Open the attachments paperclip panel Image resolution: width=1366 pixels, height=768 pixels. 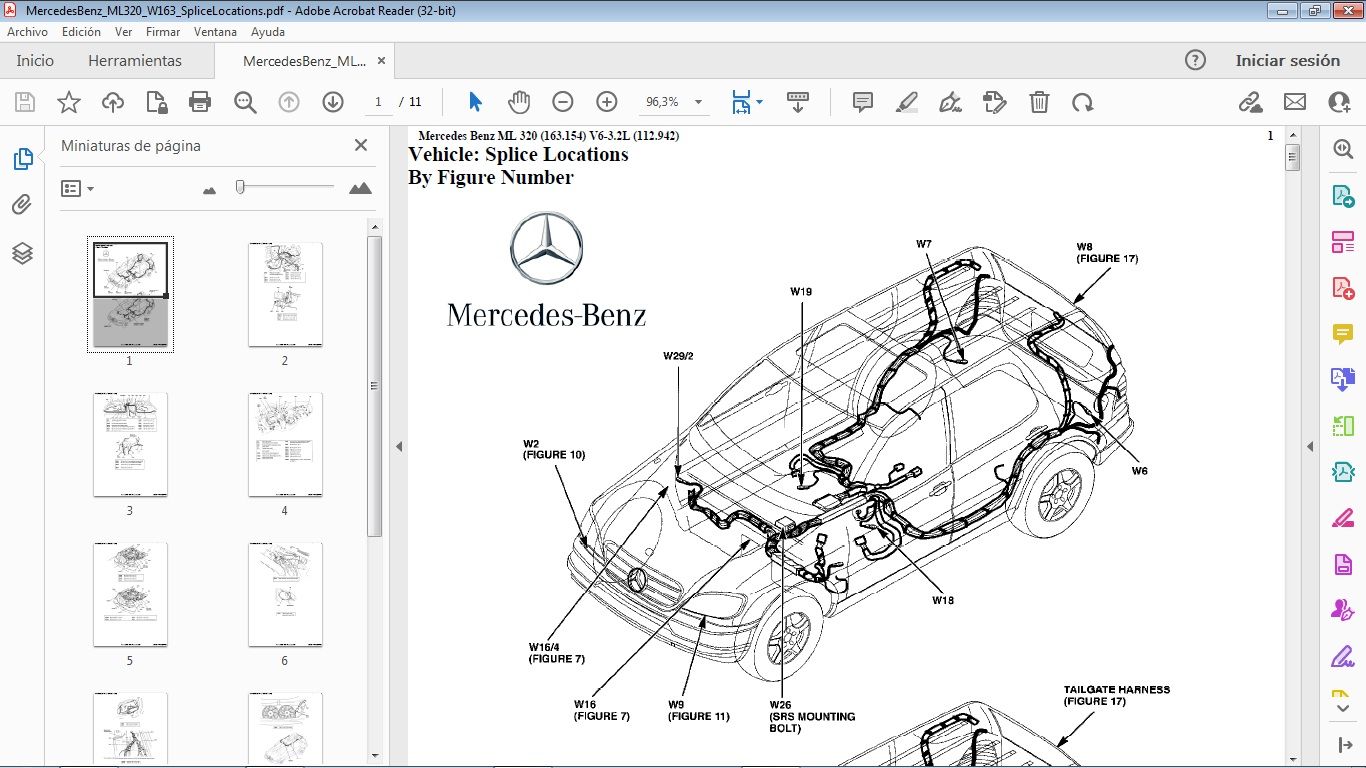[22, 205]
